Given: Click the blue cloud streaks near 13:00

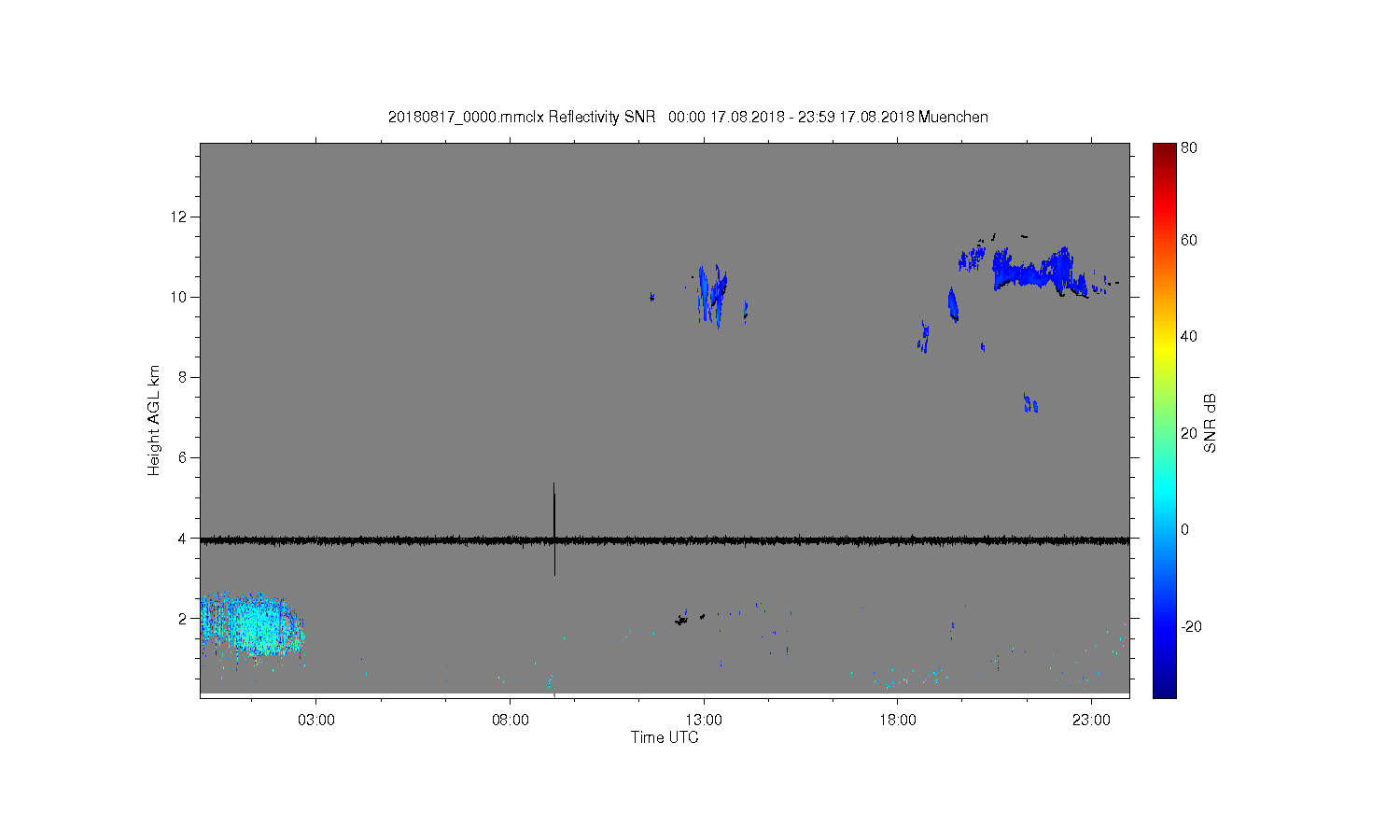Looking at the screenshot, I should click(x=712, y=295).
